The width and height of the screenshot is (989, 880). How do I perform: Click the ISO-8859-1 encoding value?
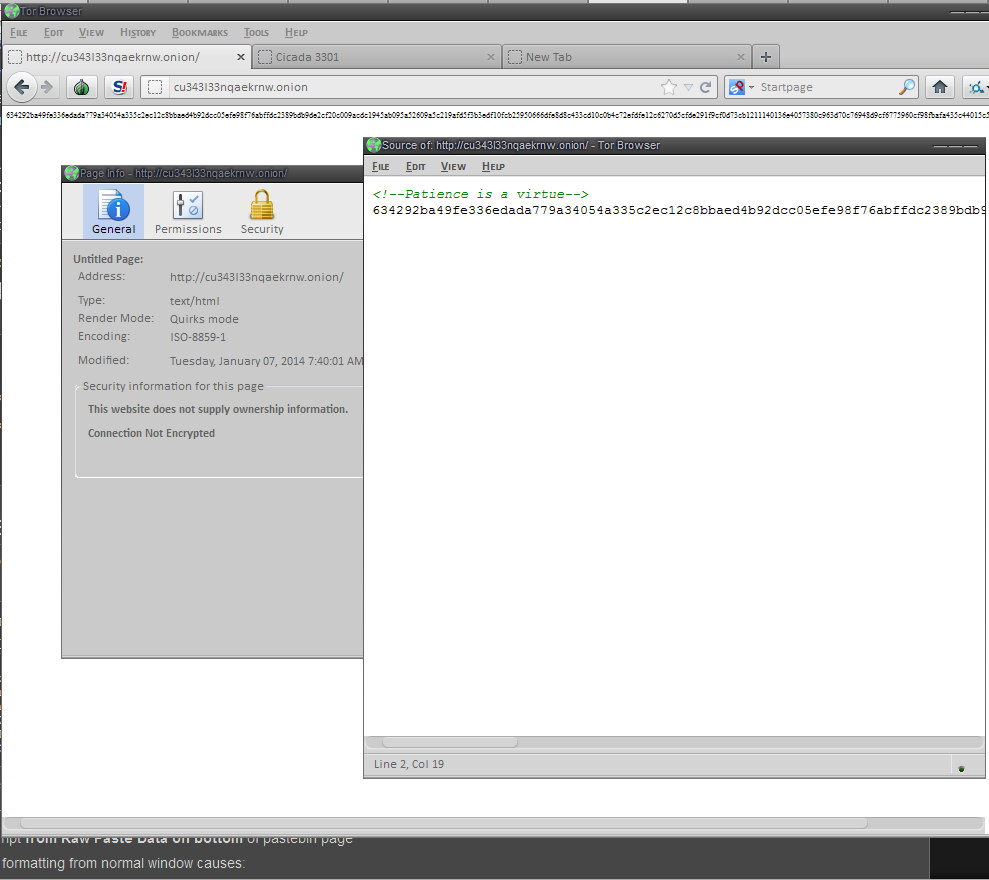click(x=197, y=337)
